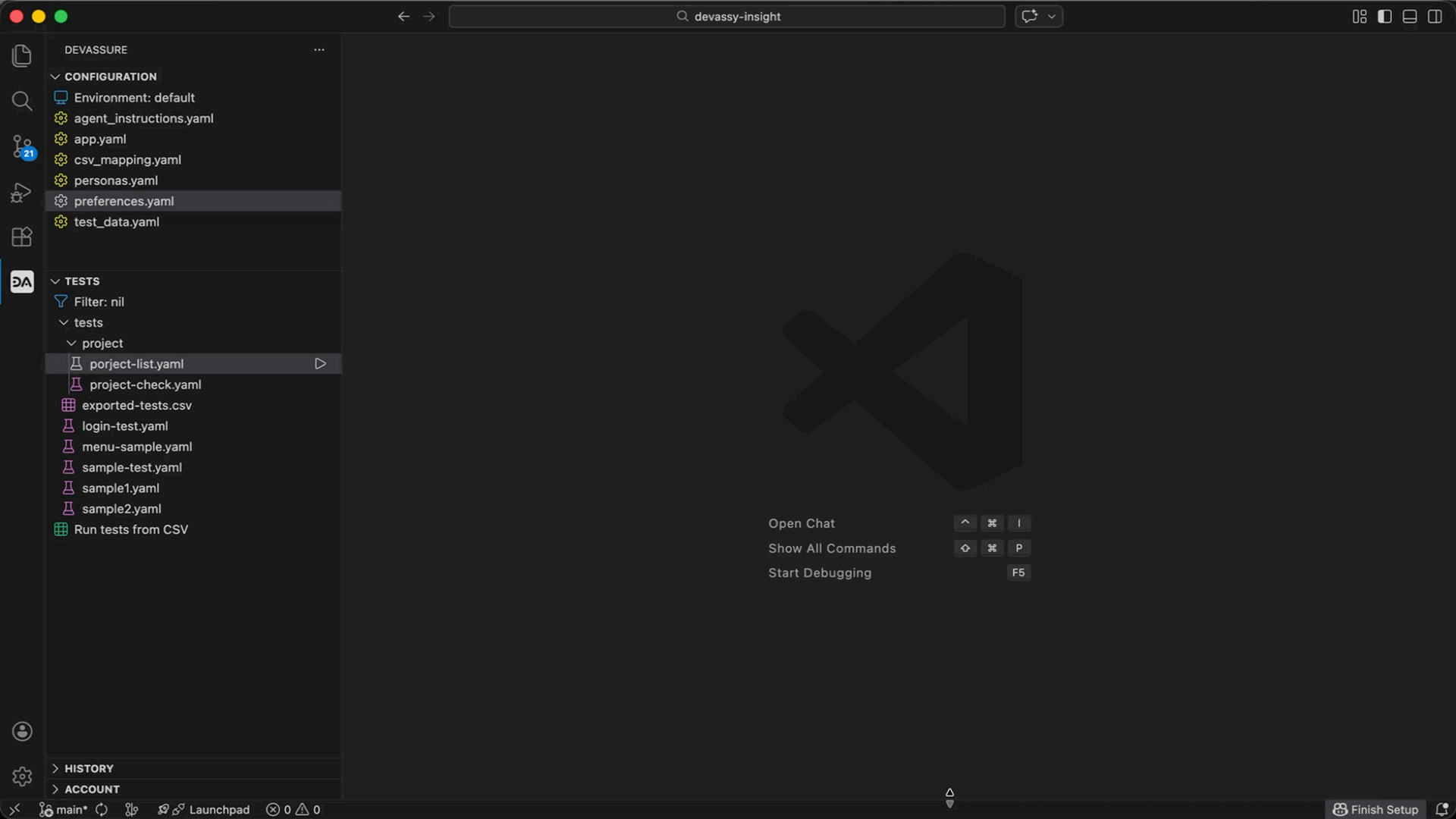The width and height of the screenshot is (1456, 819).
Task: Open the Run and Debug view icon
Action: tap(22, 193)
